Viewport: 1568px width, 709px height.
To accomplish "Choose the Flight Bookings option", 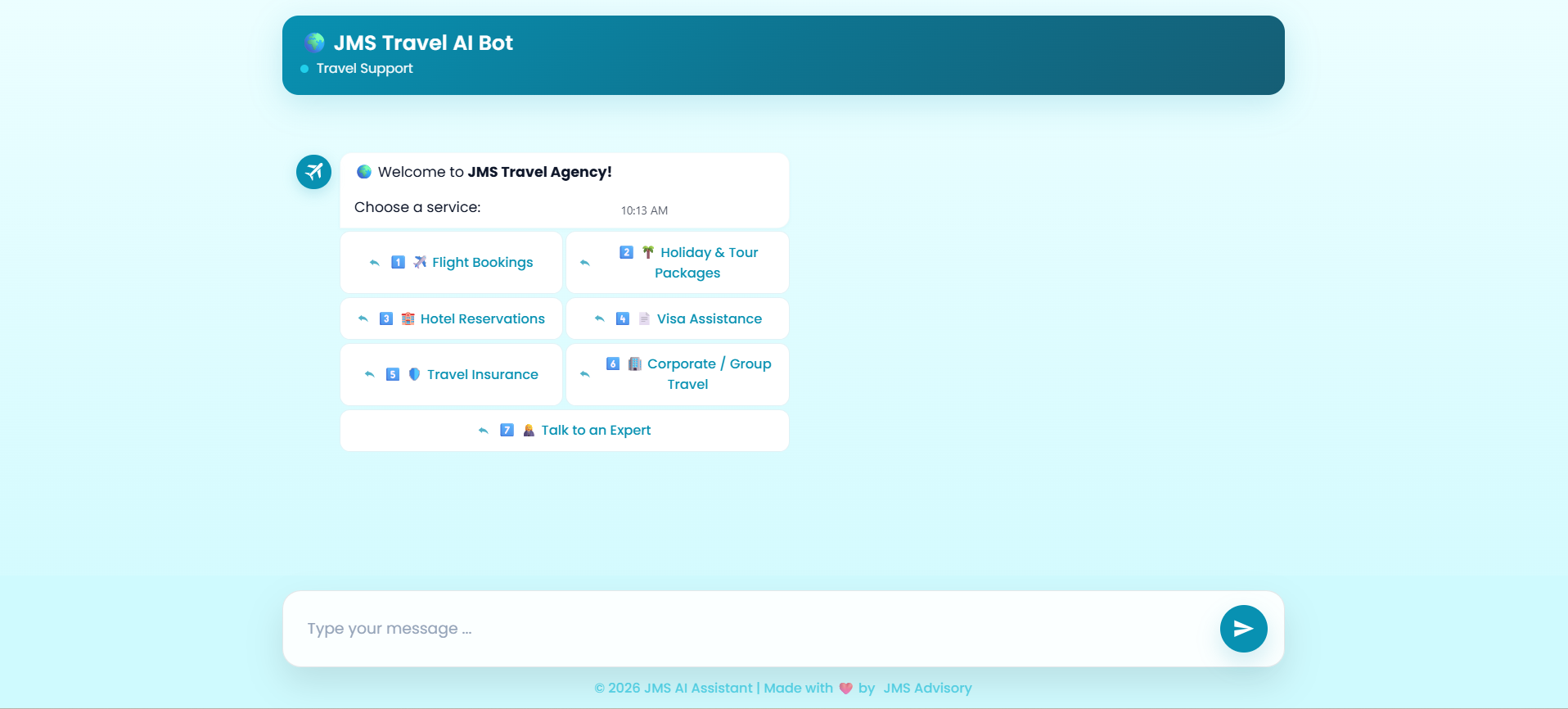I will point(482,263).
